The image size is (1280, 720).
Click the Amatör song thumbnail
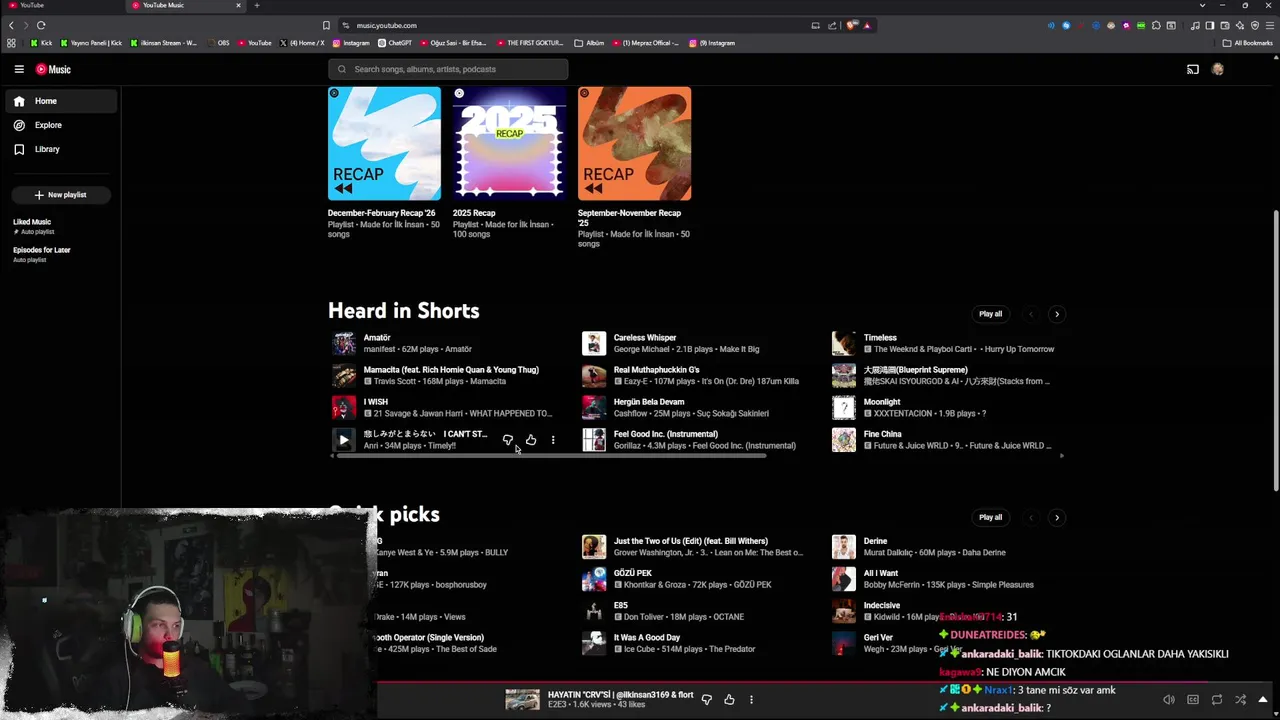point(344,343)
